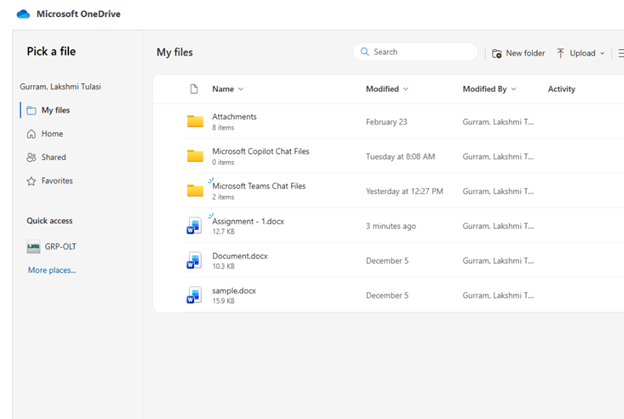This screenshot has height=419, width=624.
Task: Click the '2 items' label under Teams folder
Action: pyautogui.click(x=223, y=197)
